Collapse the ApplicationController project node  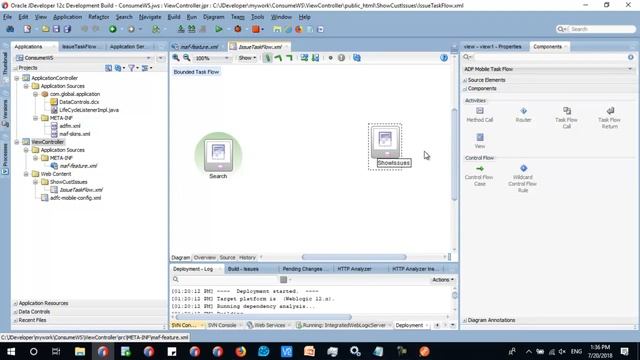tap(17, 78)
